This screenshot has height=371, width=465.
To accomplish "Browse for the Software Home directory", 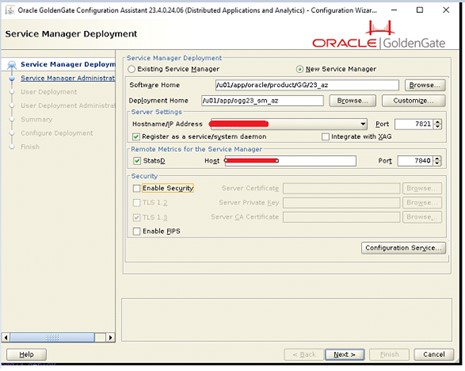I will tap(425, 85).
